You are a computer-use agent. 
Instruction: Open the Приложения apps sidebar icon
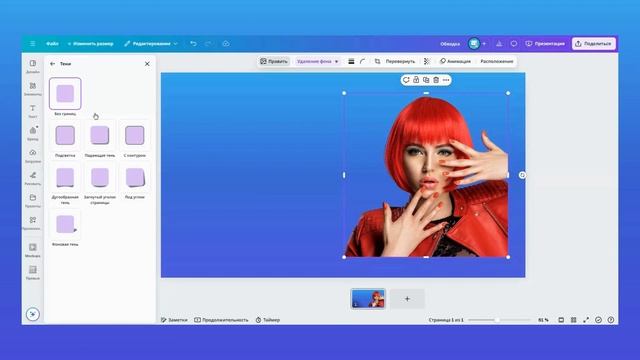pyautogui.click(x=33, y=223)
